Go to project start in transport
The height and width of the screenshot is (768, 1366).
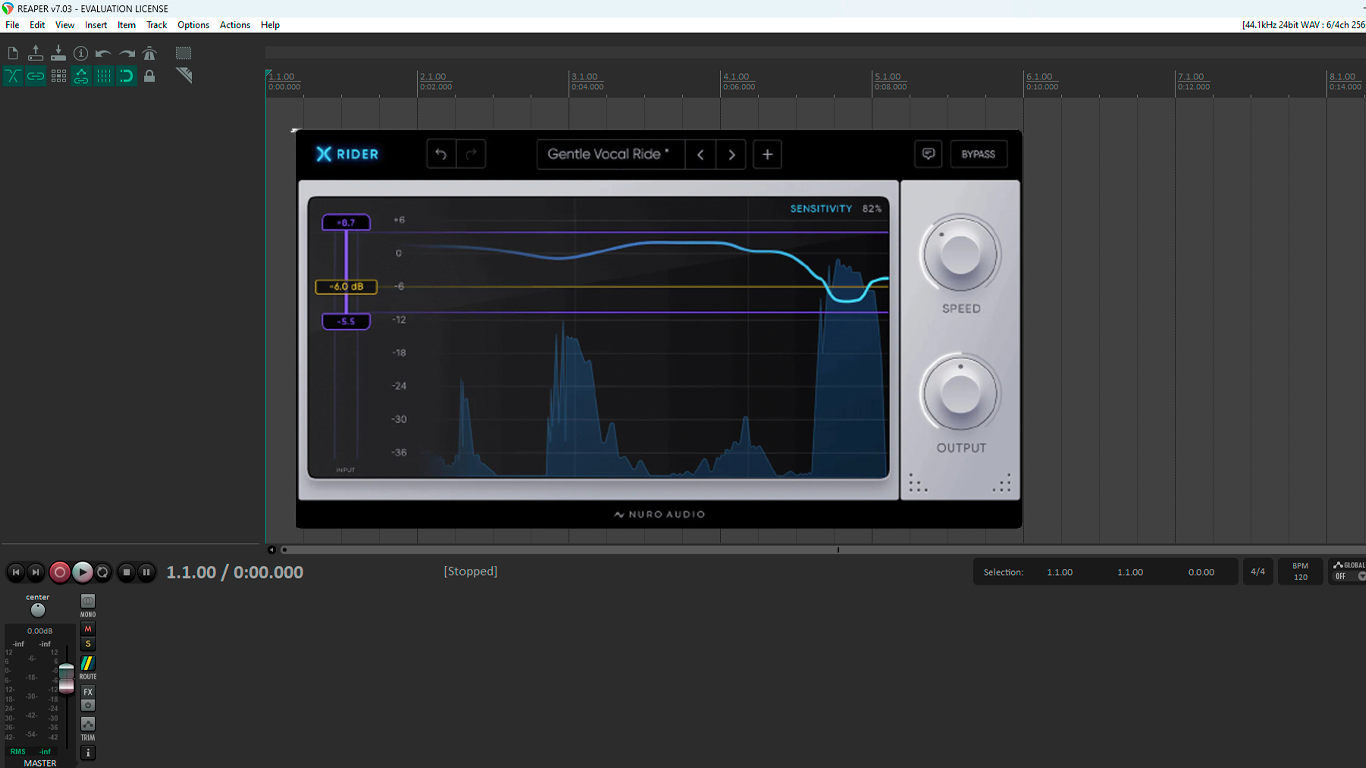click(15, 572)
